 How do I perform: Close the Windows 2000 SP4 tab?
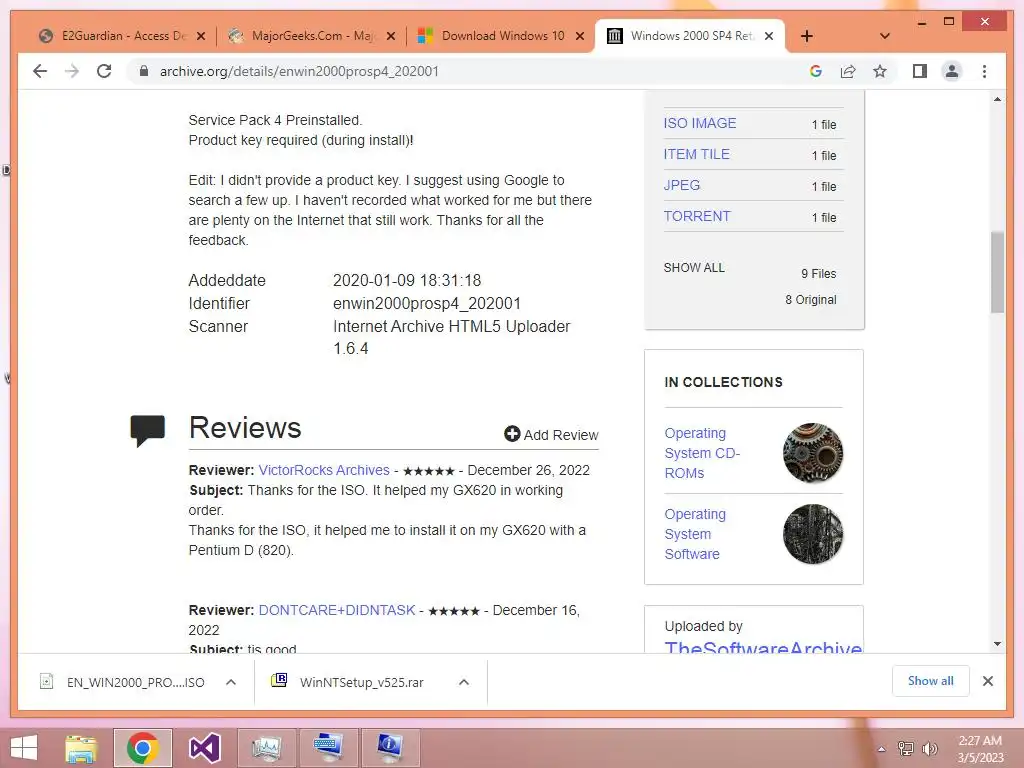click(x=769, y=36)
